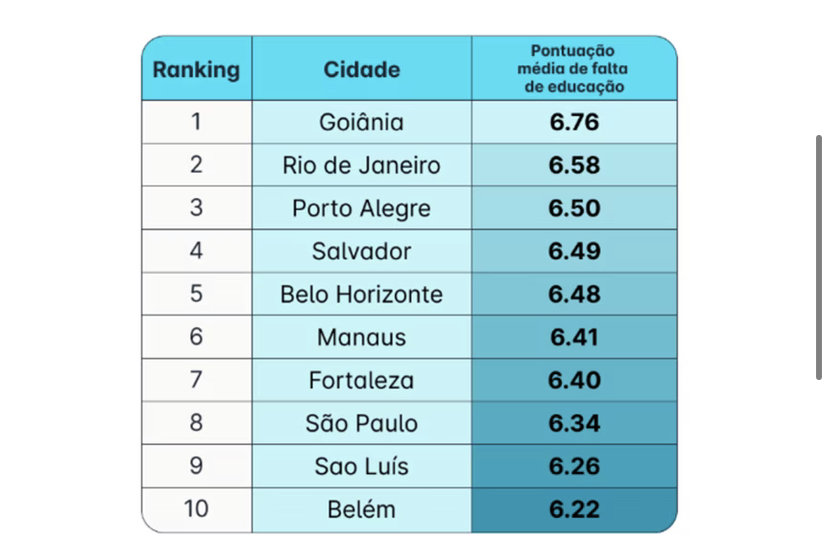Click the 6.76 score value
The image size is (828, 543).
tap(574, 122)
